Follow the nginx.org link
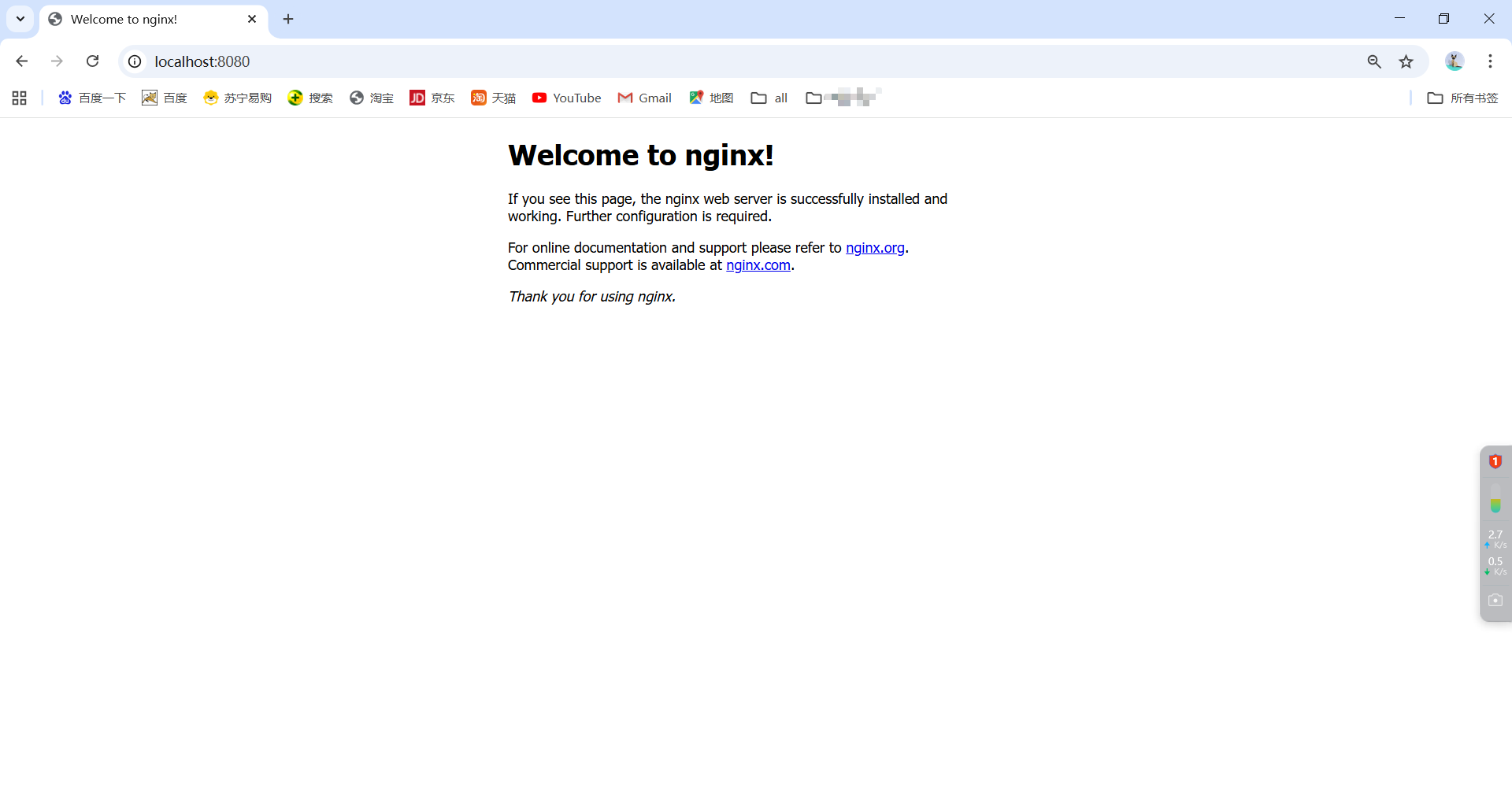The image size is (1512, 810). click(875, 248)
